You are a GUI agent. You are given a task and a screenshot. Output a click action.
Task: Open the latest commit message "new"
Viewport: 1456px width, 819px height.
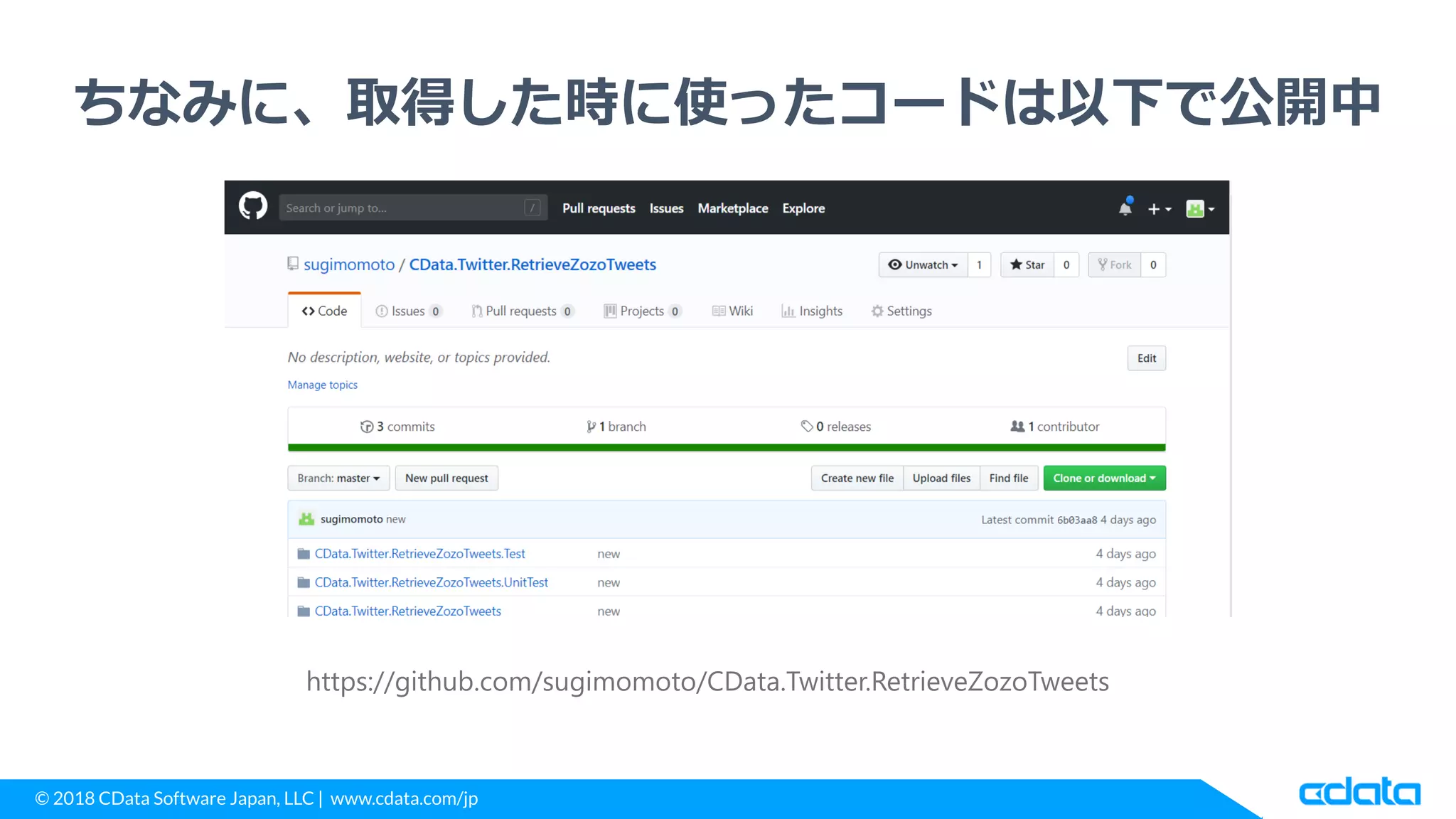coord(396,520)
